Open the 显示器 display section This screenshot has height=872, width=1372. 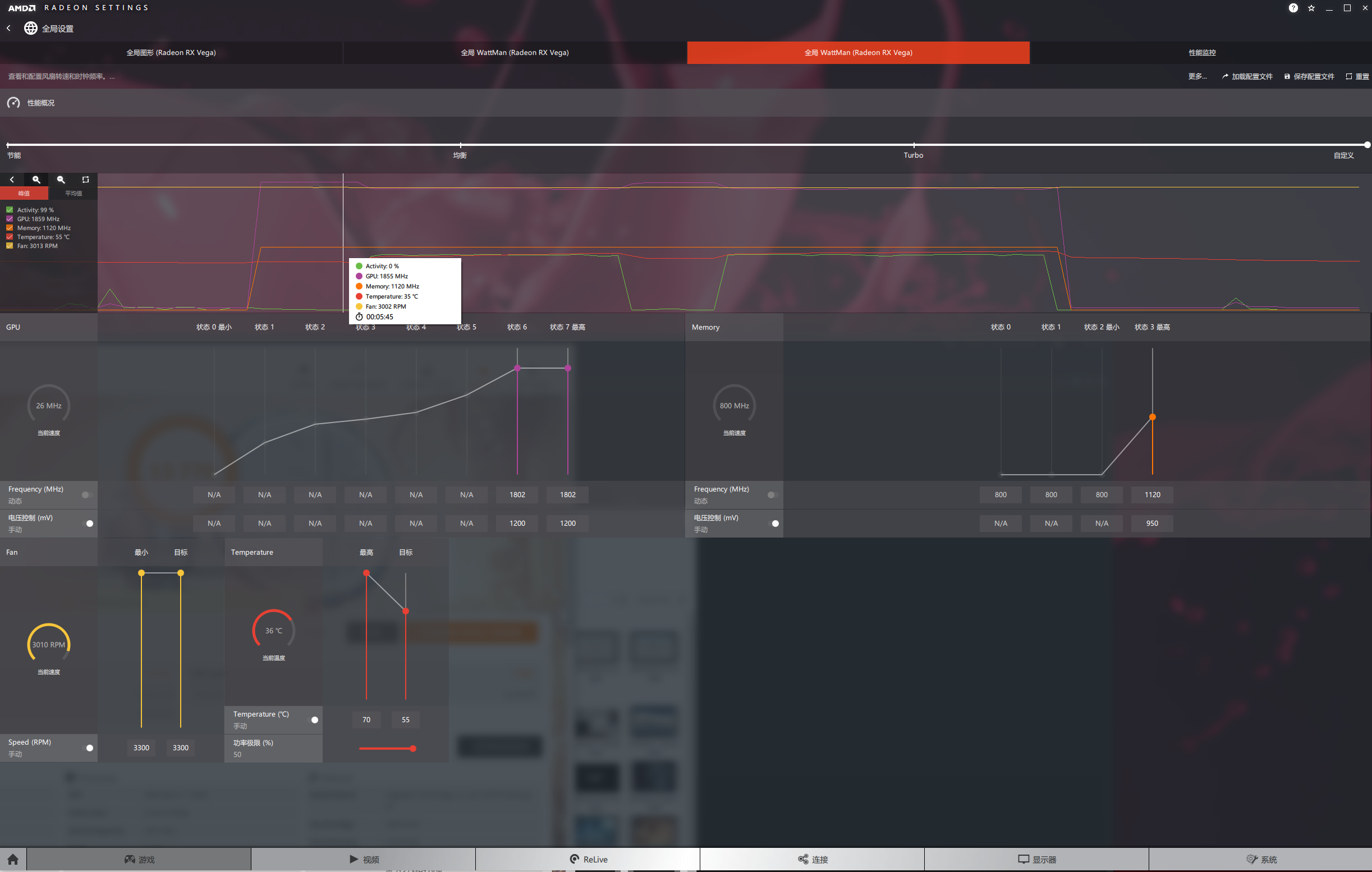pos(1037,859)
